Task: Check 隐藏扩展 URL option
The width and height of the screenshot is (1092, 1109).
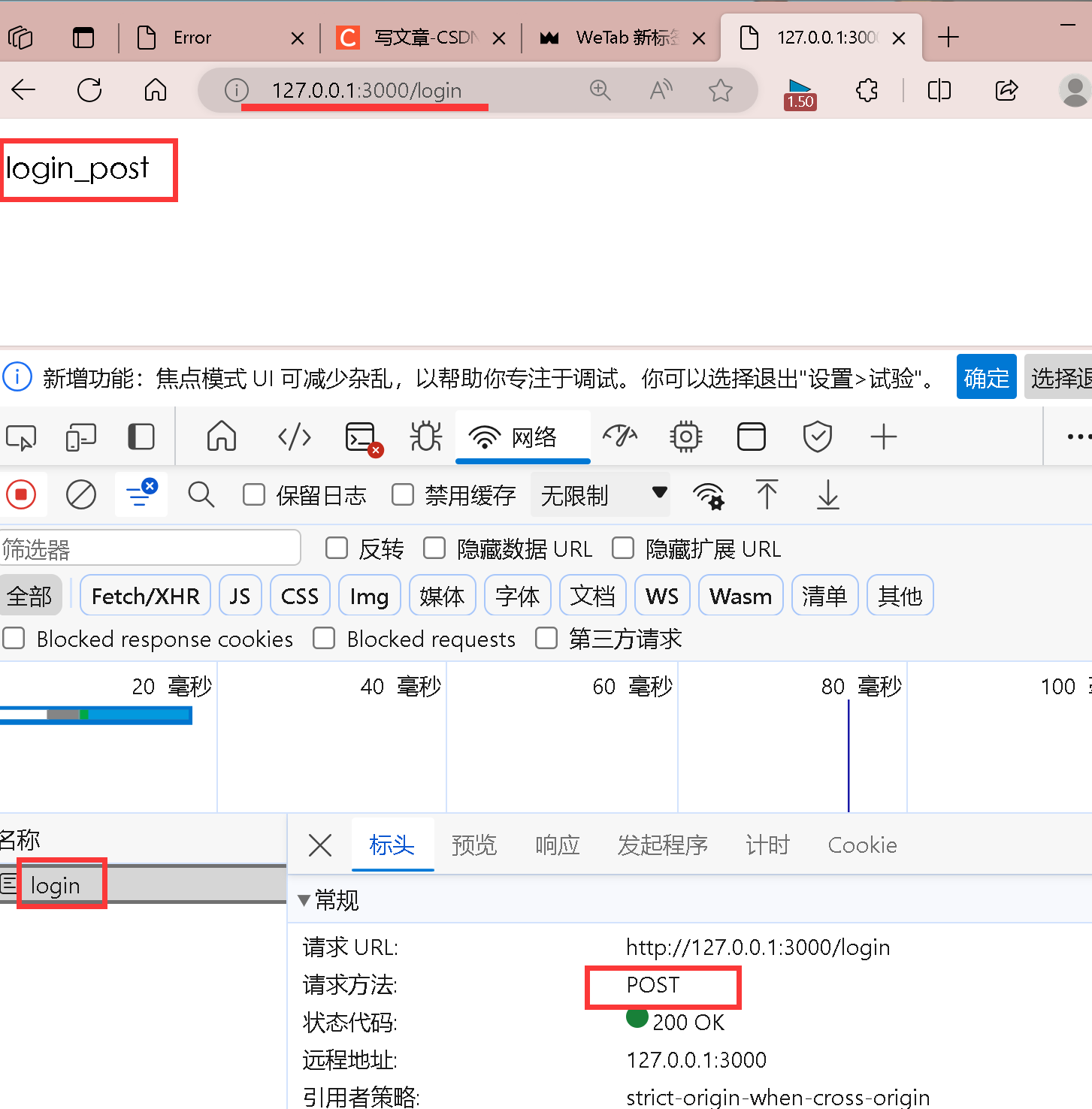Action: 623,548
